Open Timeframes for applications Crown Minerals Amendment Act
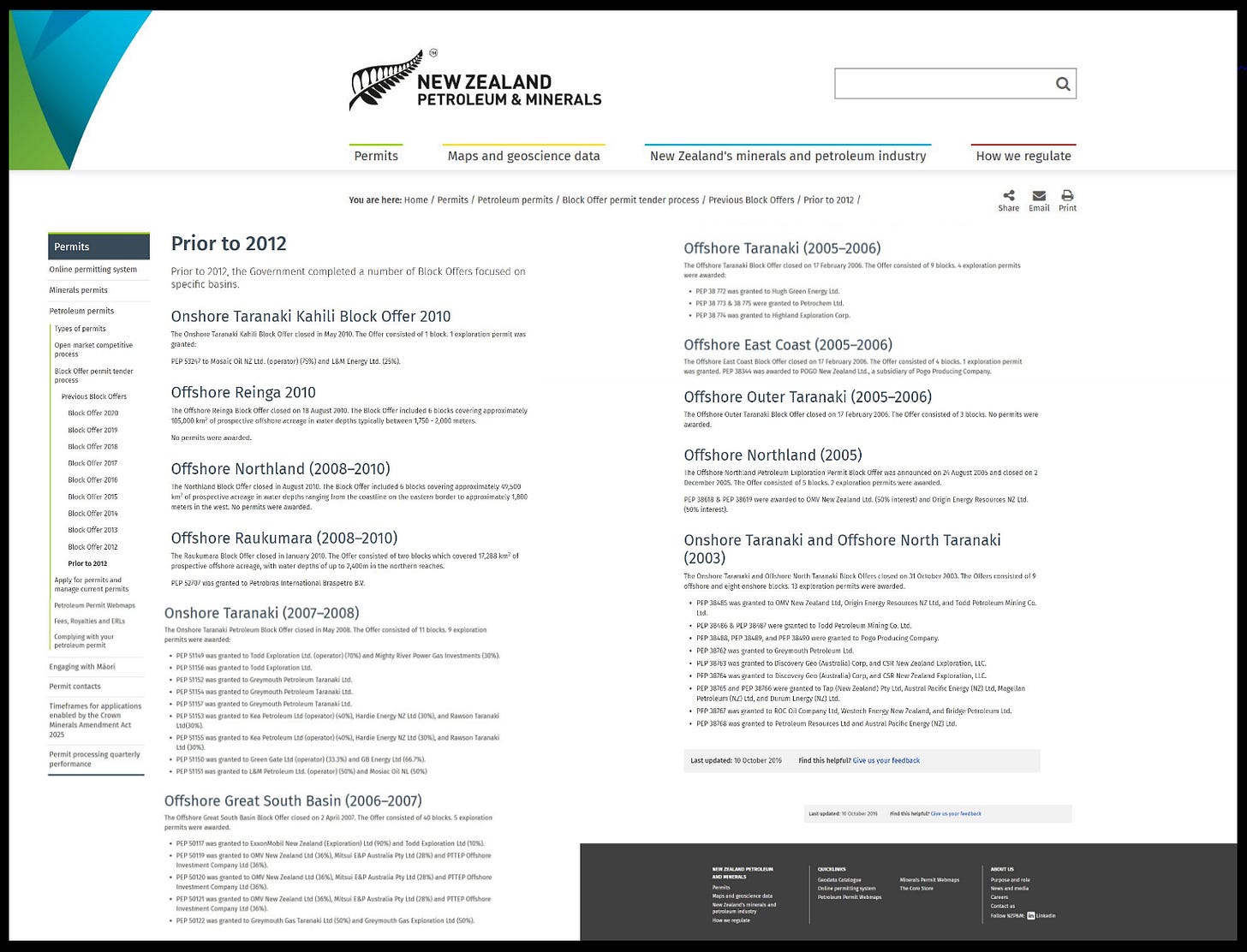1247x952 pixels. [x=95, y=720]
